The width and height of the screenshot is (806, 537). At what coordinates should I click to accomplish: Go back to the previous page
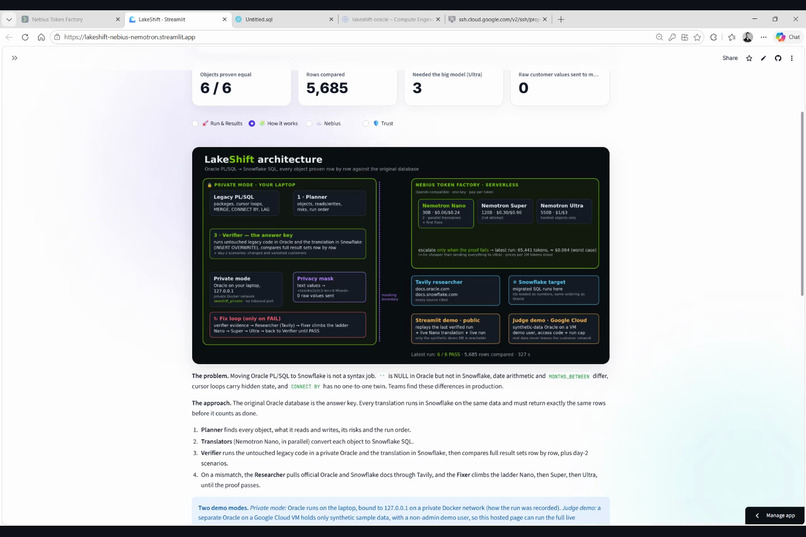point(9,37)
